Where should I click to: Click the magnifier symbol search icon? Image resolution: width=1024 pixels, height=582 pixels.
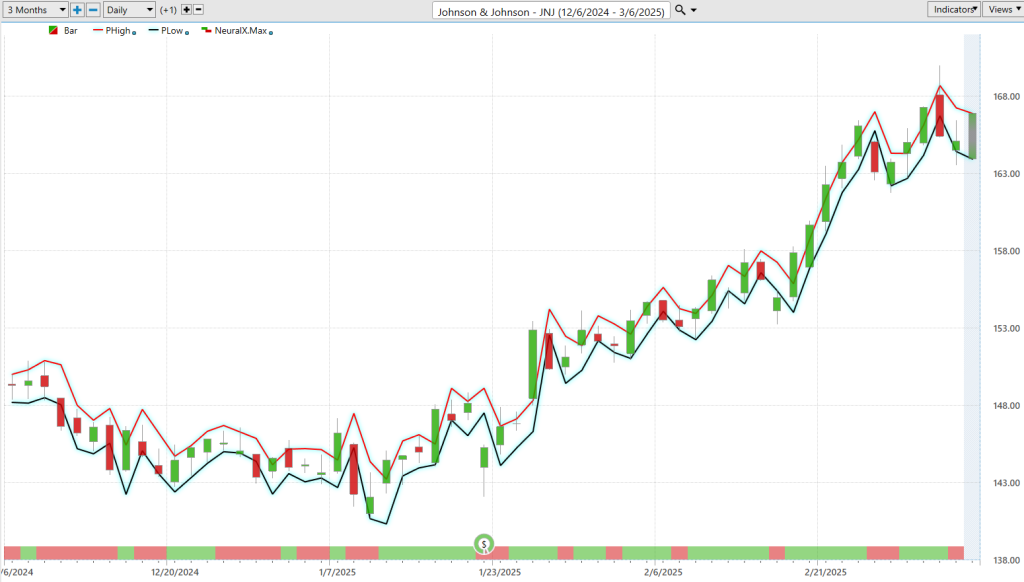(x=680, y=10)
